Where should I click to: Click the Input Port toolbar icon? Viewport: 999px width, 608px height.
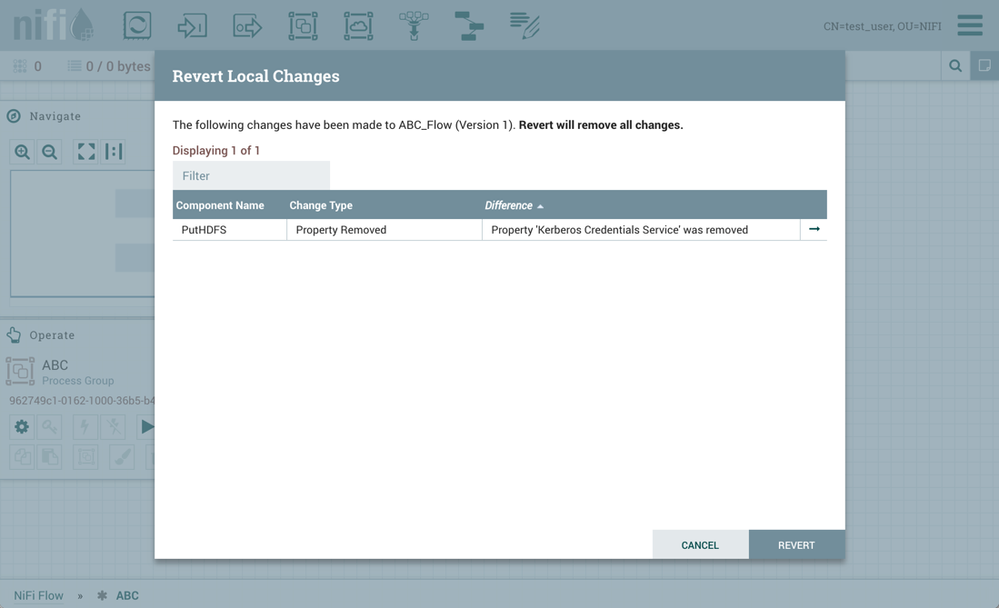tap(192, 25)
